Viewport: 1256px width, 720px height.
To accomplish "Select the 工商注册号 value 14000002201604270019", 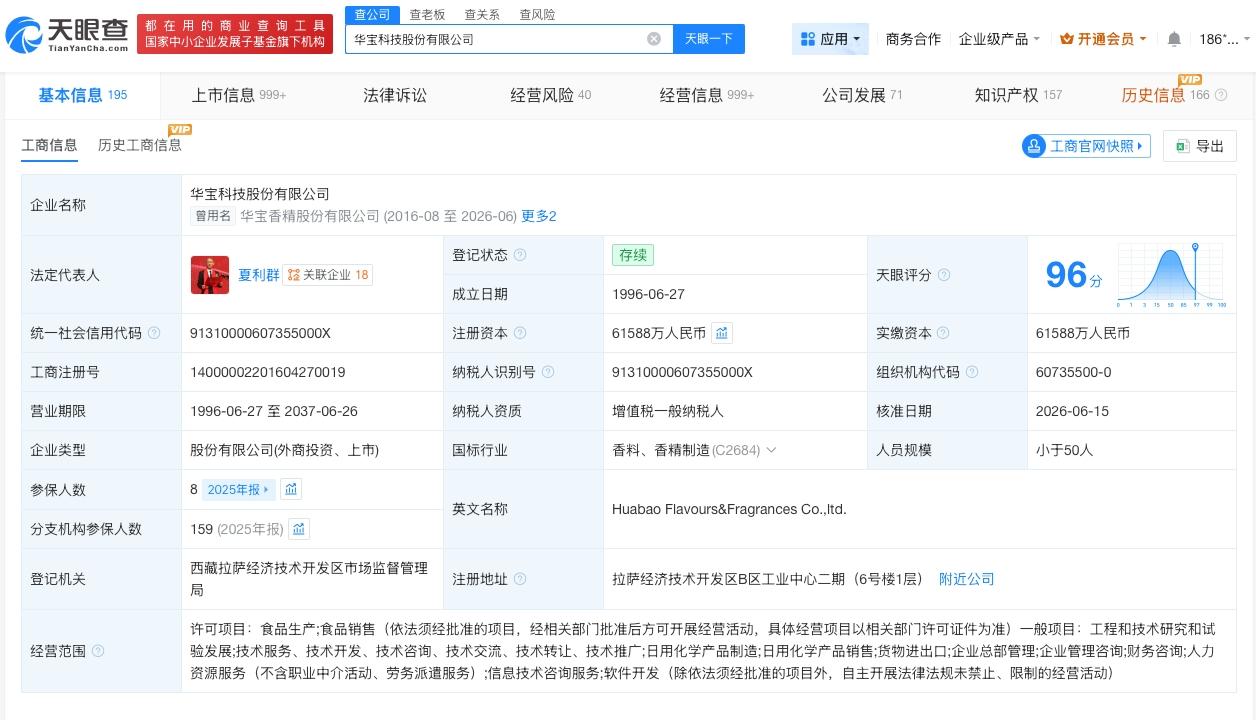I will tap(267, 372).
